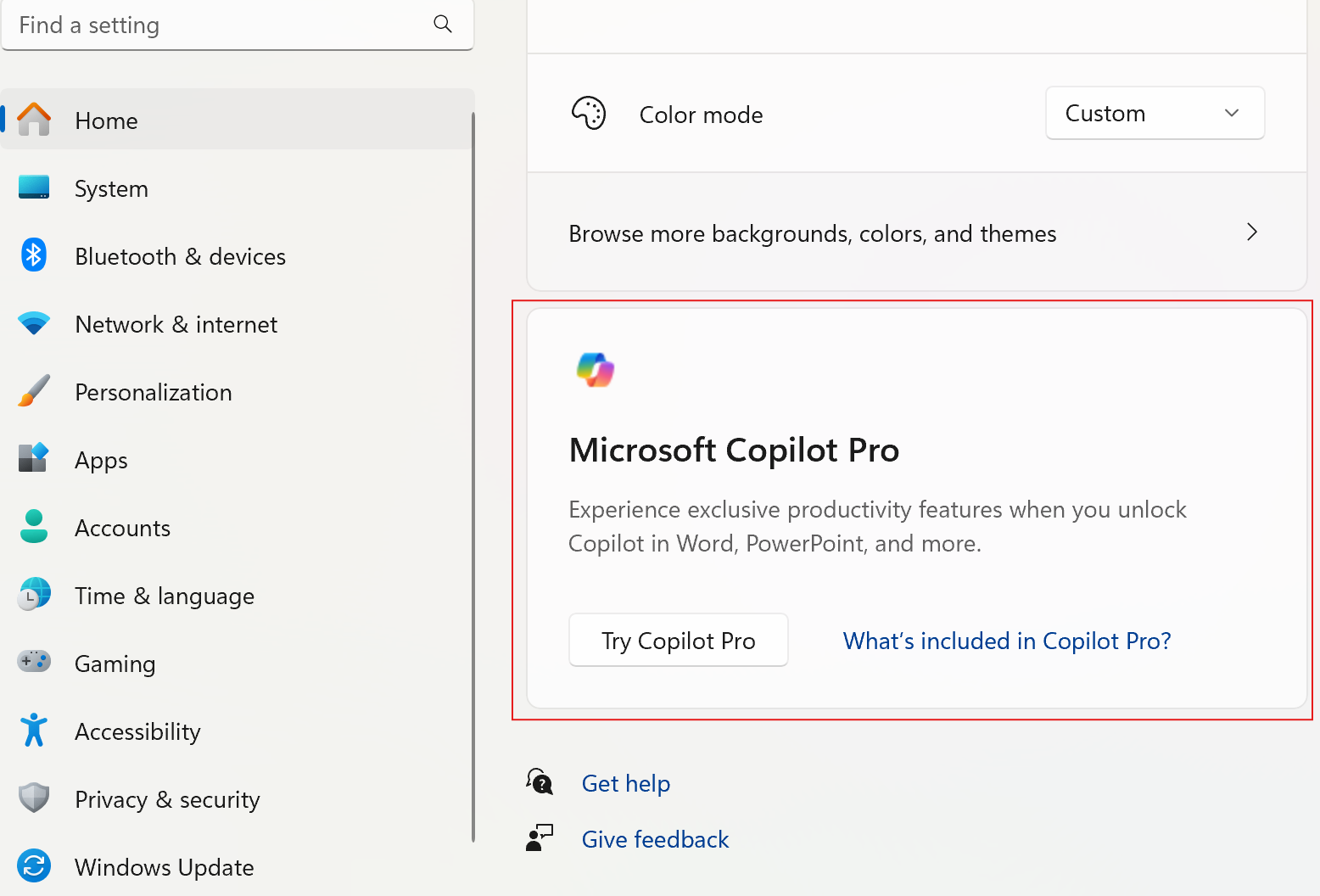Viewport: 1320px width, 896px height.
Task: Open What's included in Copilot Pro link
Action: 1007,641
